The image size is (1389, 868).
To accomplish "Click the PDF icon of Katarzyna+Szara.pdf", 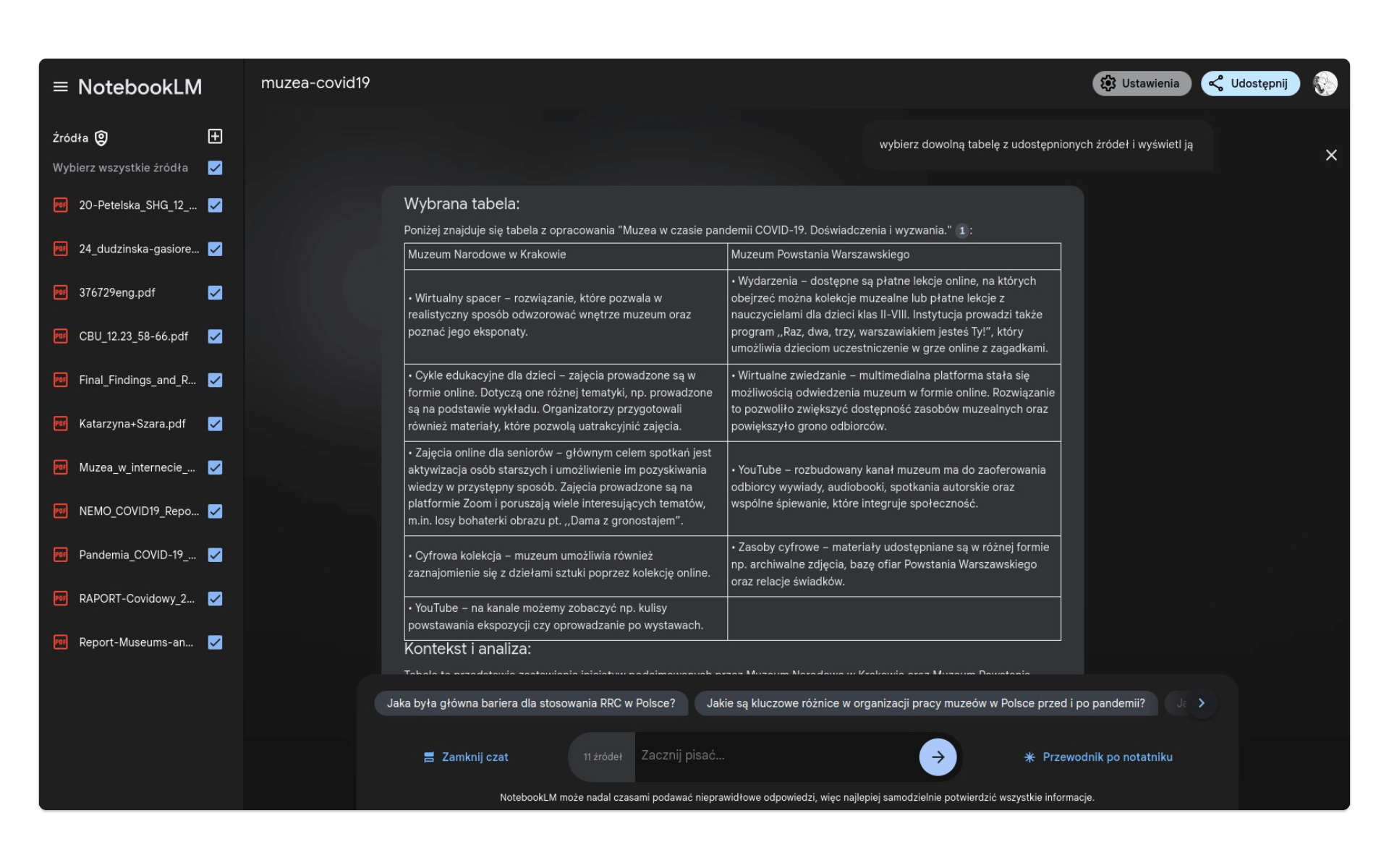I will [61, 424].
